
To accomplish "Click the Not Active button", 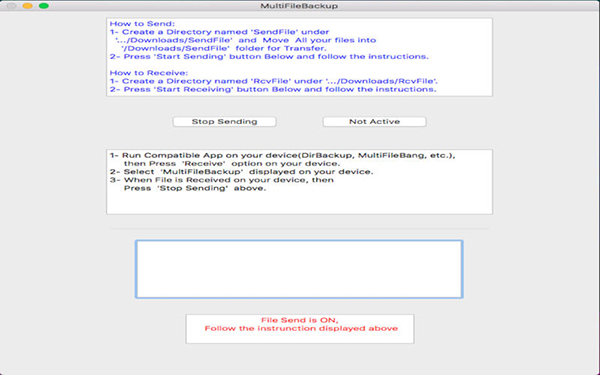I will (x=374, y=122).
